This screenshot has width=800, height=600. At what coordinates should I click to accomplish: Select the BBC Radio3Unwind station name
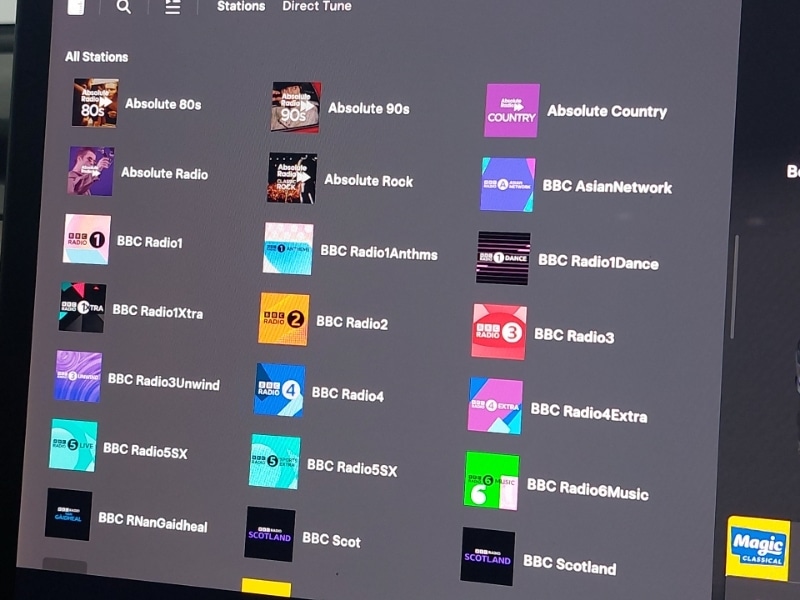163,382
